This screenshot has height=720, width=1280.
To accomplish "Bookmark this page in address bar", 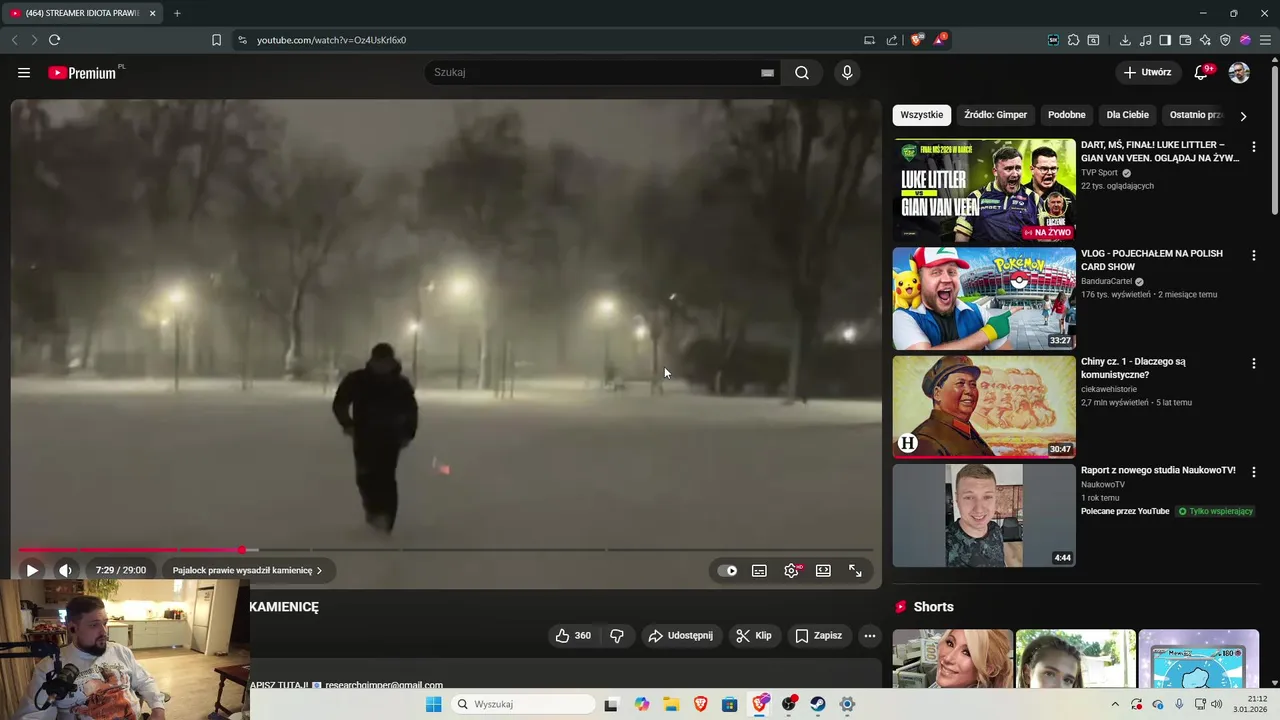I will click(x=216, y=40).
